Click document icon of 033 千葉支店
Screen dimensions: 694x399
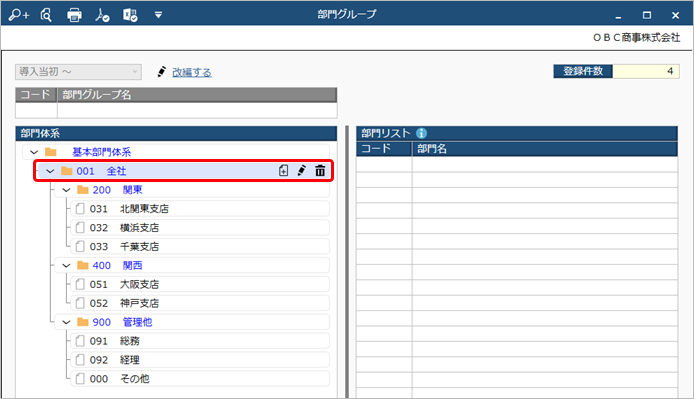coord(80,246)
